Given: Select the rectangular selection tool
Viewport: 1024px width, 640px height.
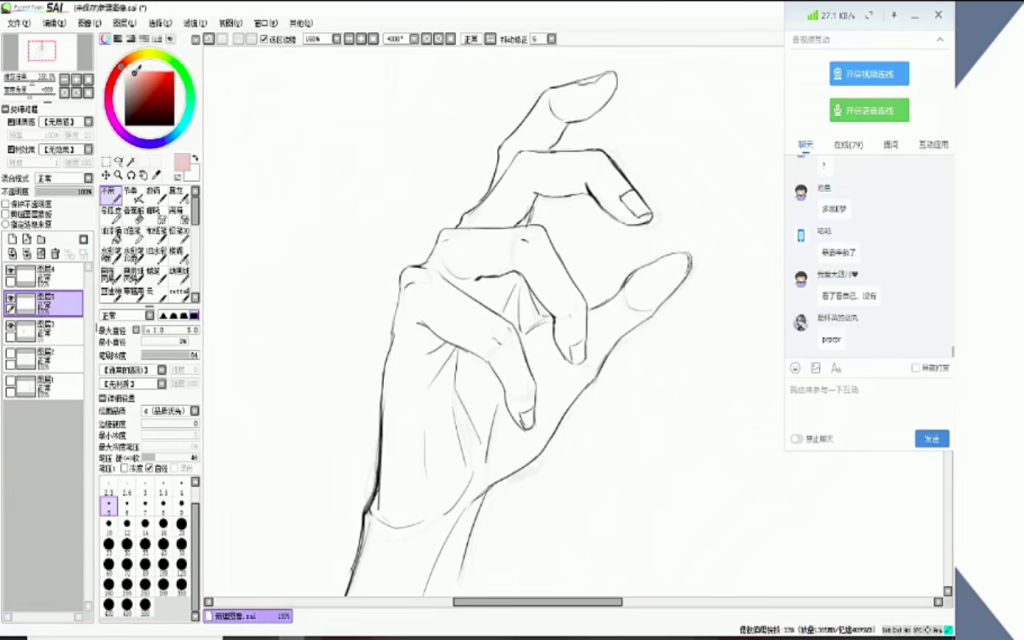Looking at the screenshot, I should [x=106, y=161].
